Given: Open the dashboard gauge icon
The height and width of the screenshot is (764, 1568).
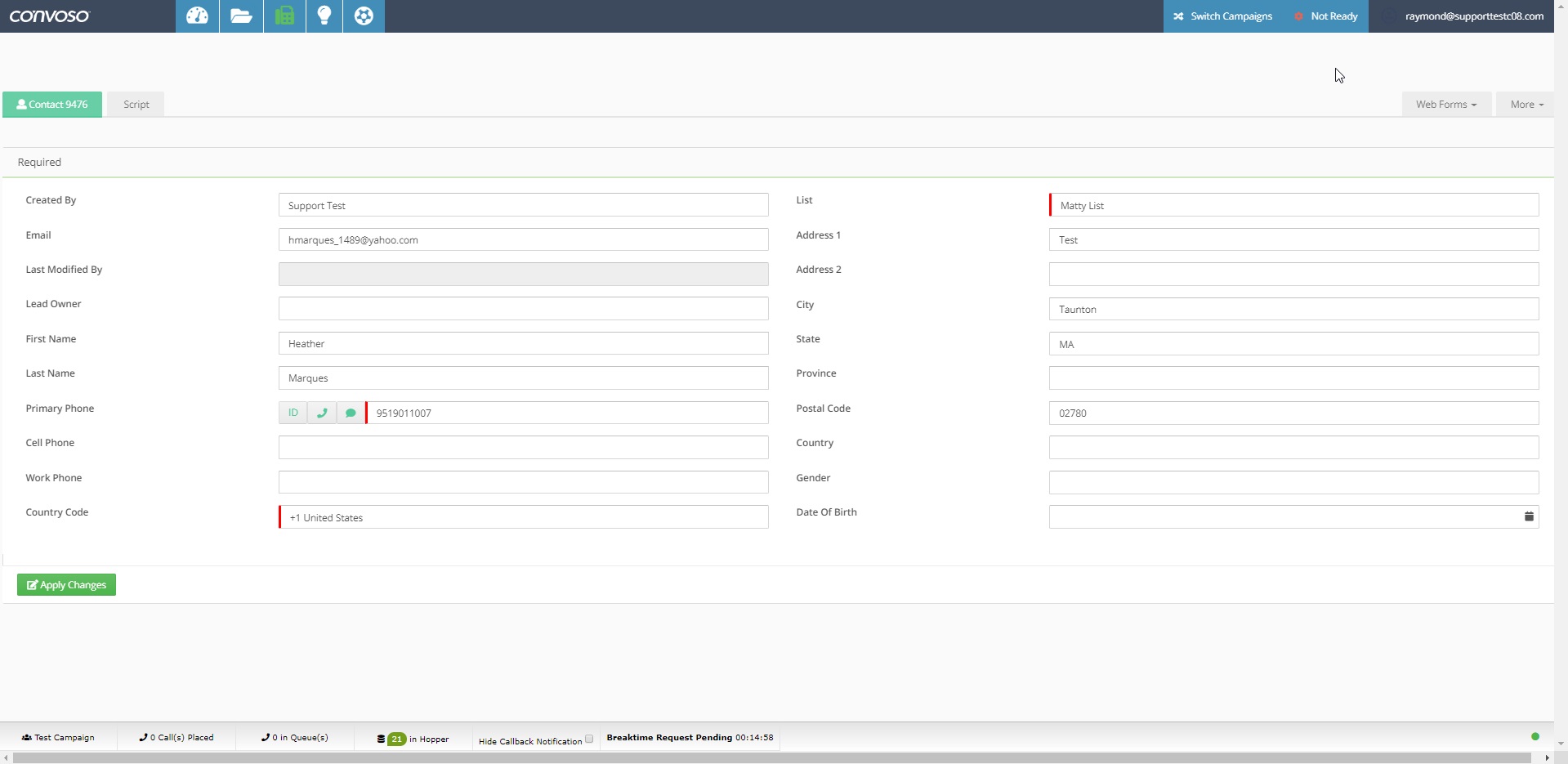Looking at the screenshot, I should click(x=197, y=16).
